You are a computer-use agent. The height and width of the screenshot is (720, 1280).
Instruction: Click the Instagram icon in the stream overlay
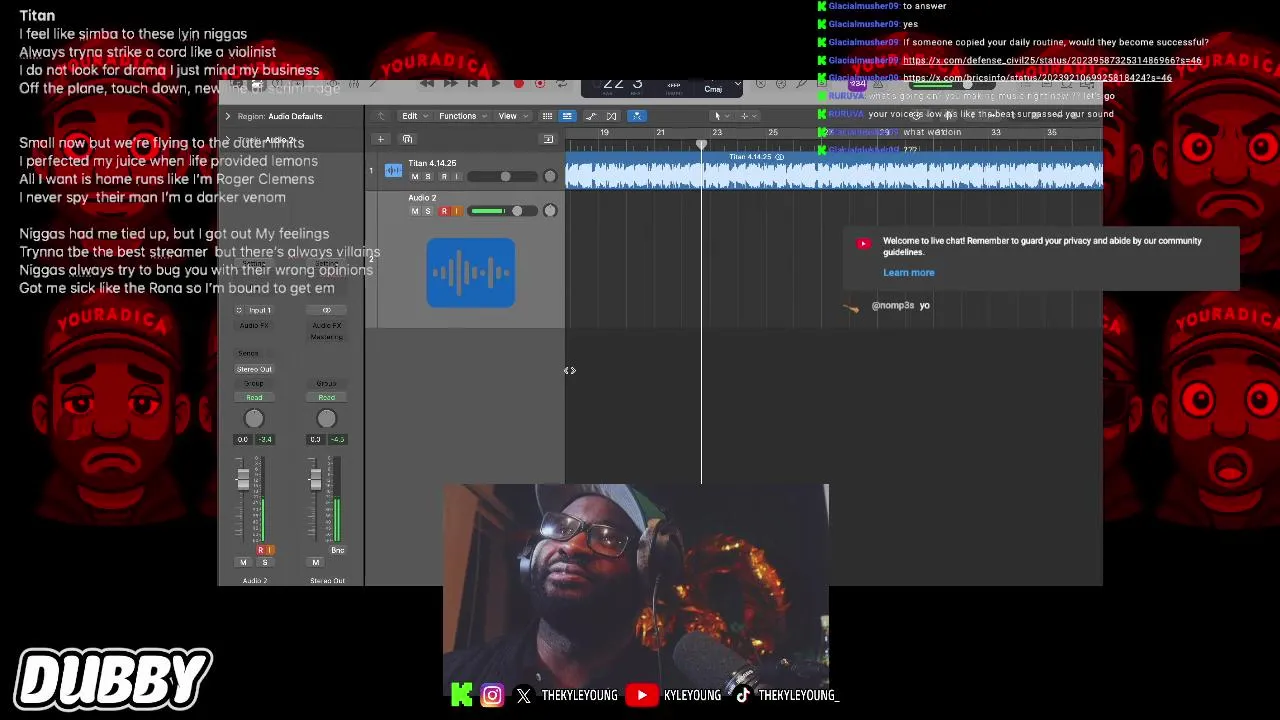pyautogui.click(x=492, y=695)
